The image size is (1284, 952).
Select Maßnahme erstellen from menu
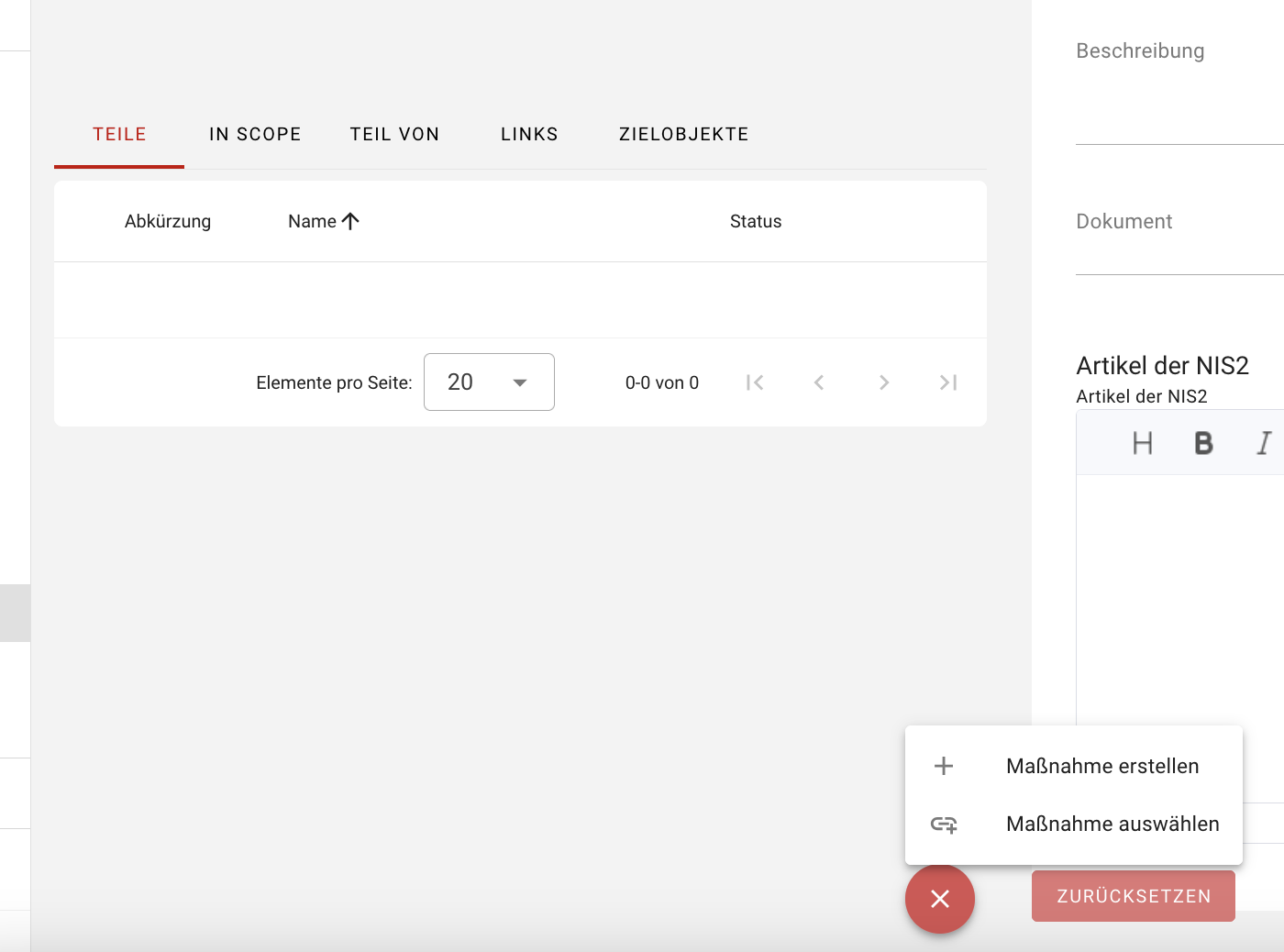click(1101, 766)
